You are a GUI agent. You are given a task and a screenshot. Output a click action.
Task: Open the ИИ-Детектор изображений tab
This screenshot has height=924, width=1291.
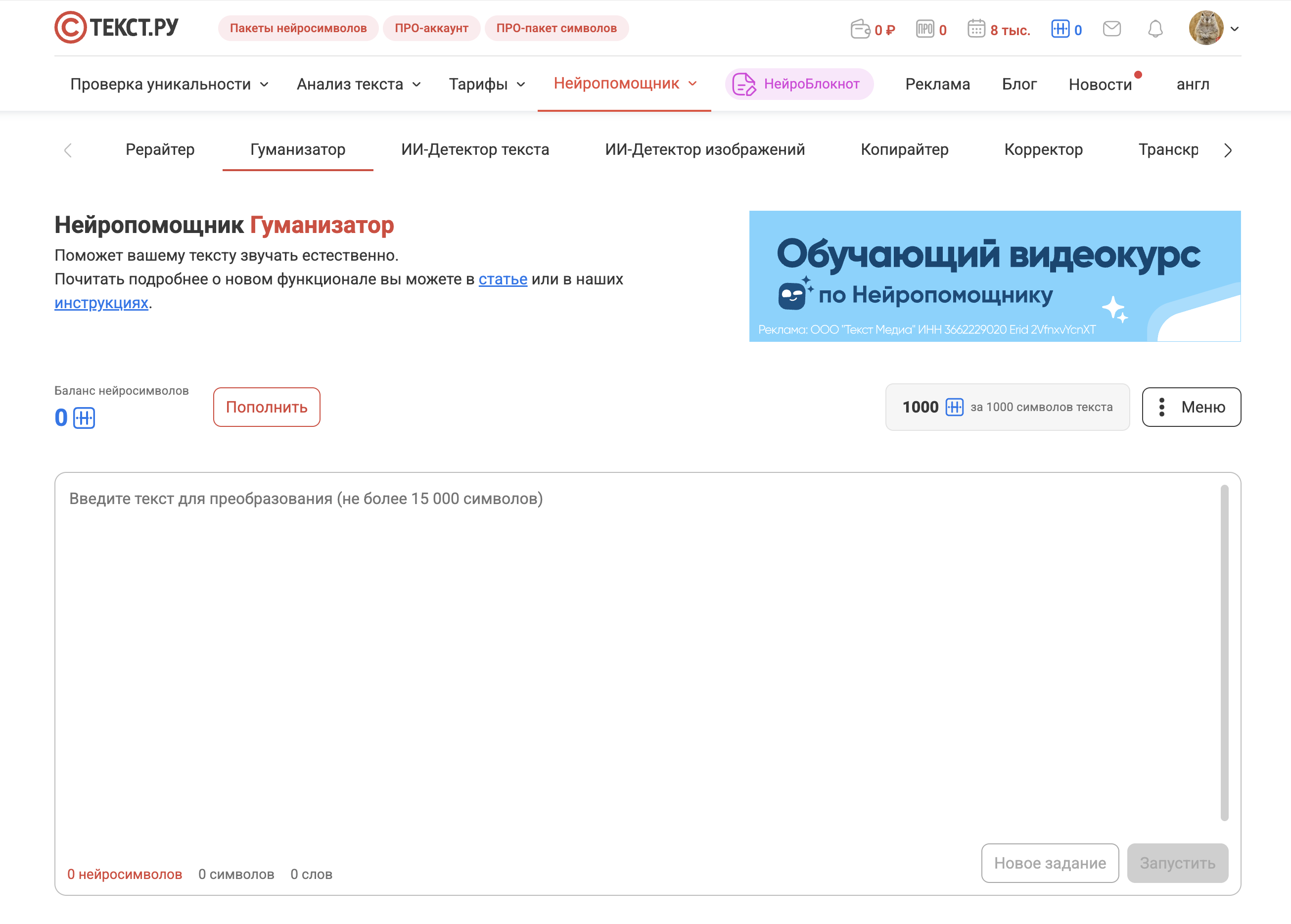coord(705,150)
